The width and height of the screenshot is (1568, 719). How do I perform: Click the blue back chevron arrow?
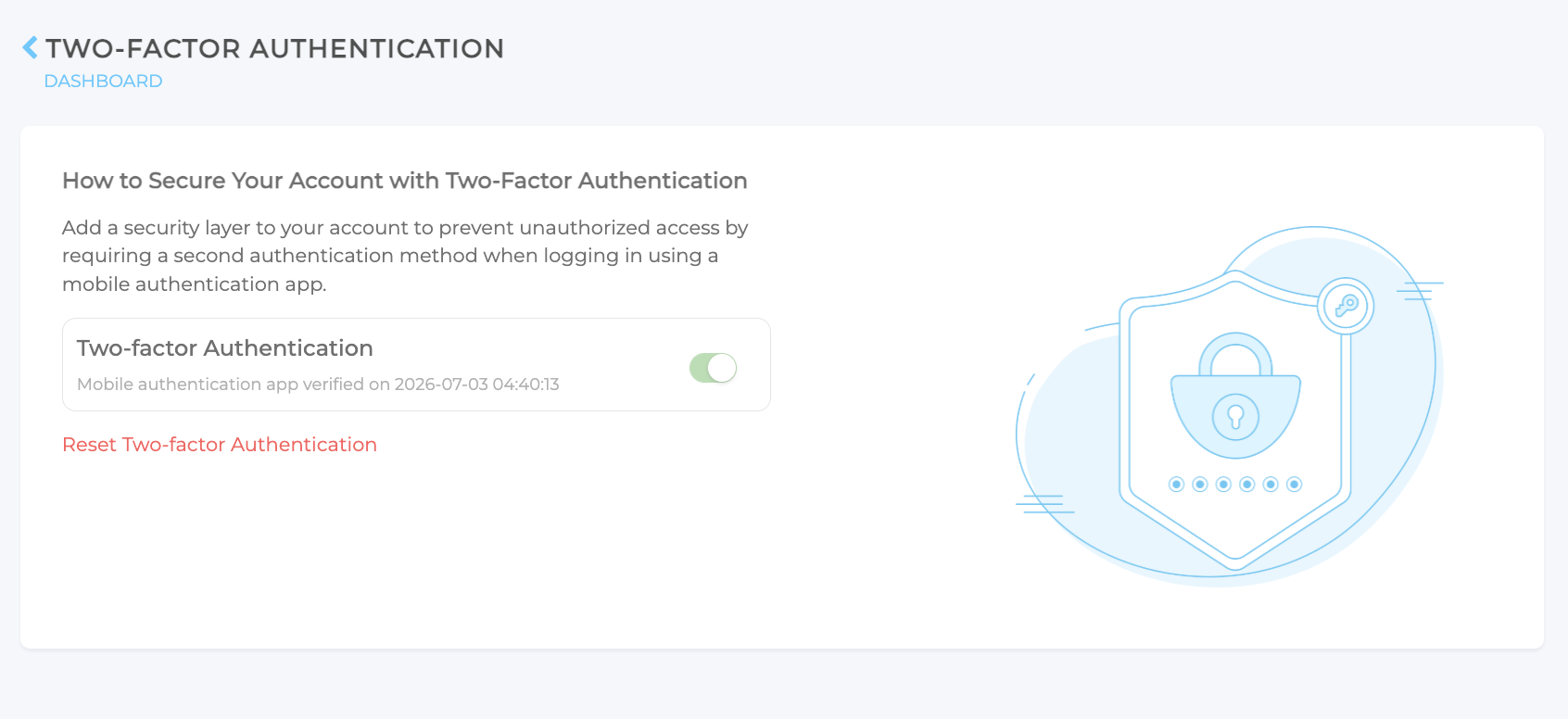pos(31,47)
